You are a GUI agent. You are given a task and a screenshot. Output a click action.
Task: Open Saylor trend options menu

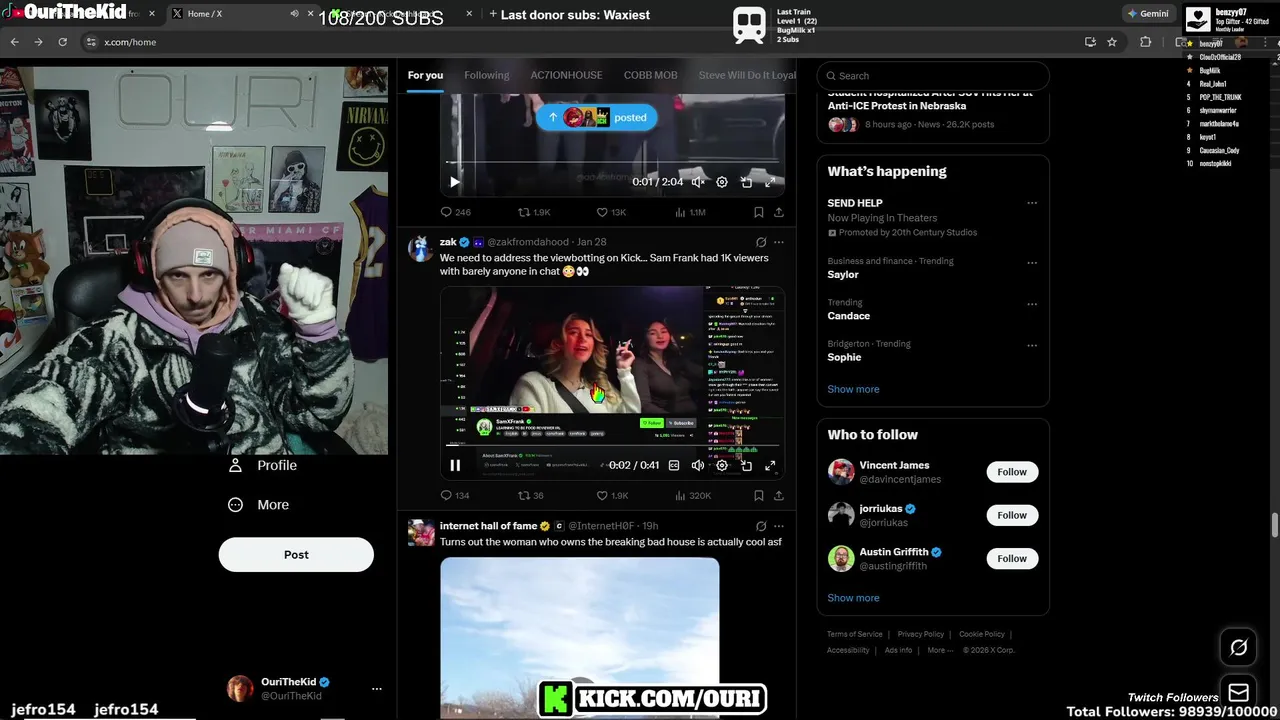pyautogui.click(x=1032, y=263)
